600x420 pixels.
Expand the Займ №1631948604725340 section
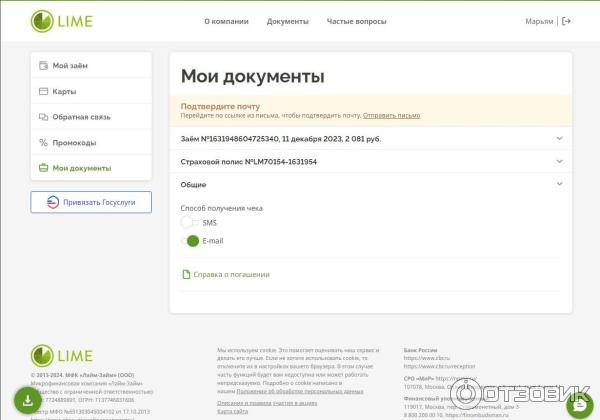(559, 139)
